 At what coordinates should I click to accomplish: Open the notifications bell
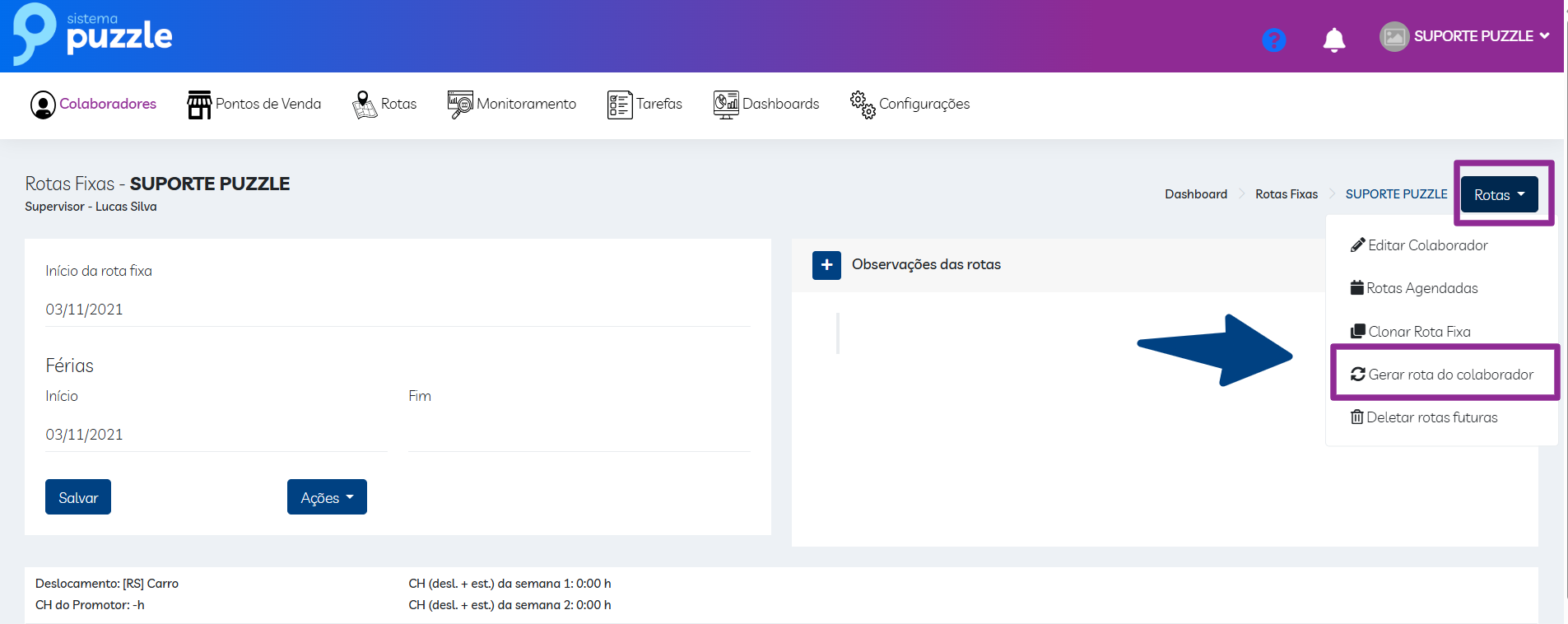pyautogui.click(x=1333, y=40)
